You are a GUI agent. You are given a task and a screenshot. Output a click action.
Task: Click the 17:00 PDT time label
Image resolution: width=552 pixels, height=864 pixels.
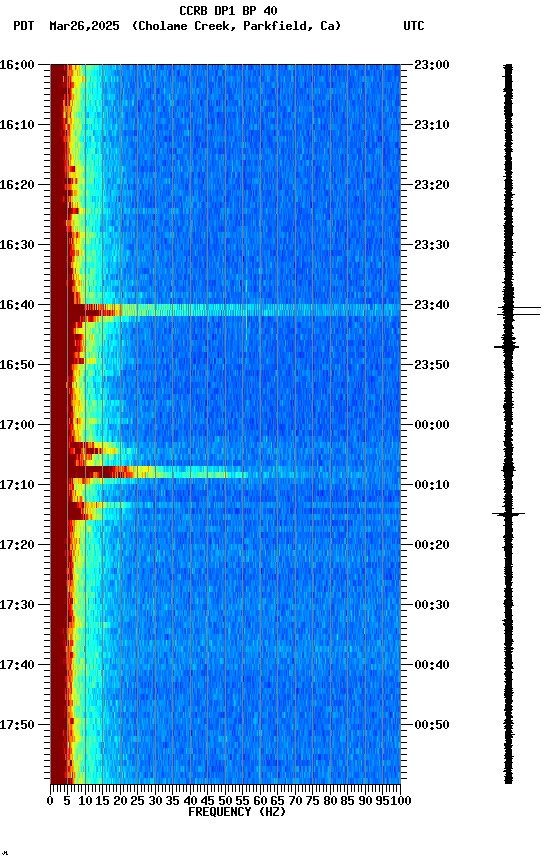pos(17,425)
